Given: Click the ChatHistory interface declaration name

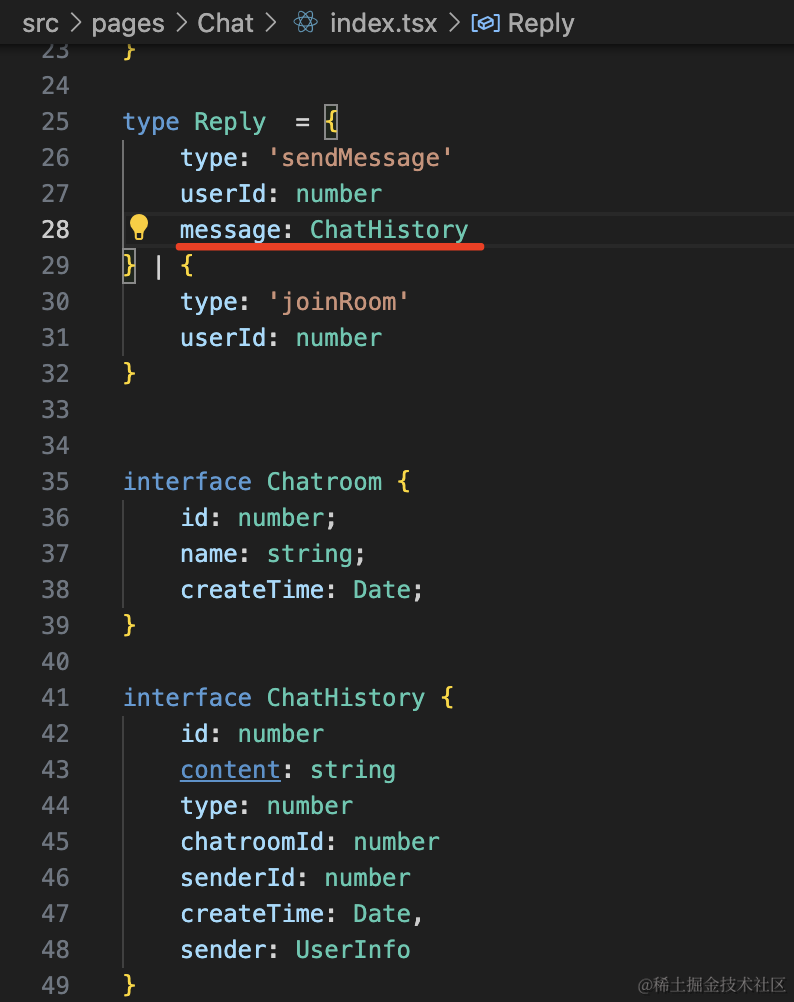Looking at the screenshot, I should (345, 697).
